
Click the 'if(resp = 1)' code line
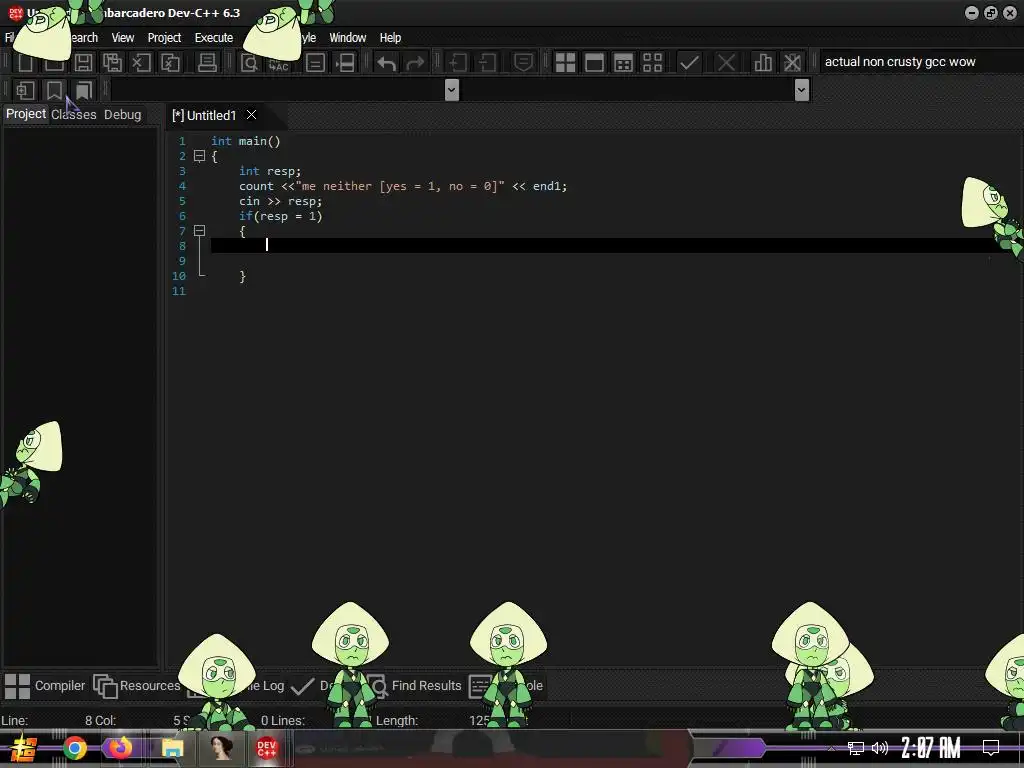[280, 216]
